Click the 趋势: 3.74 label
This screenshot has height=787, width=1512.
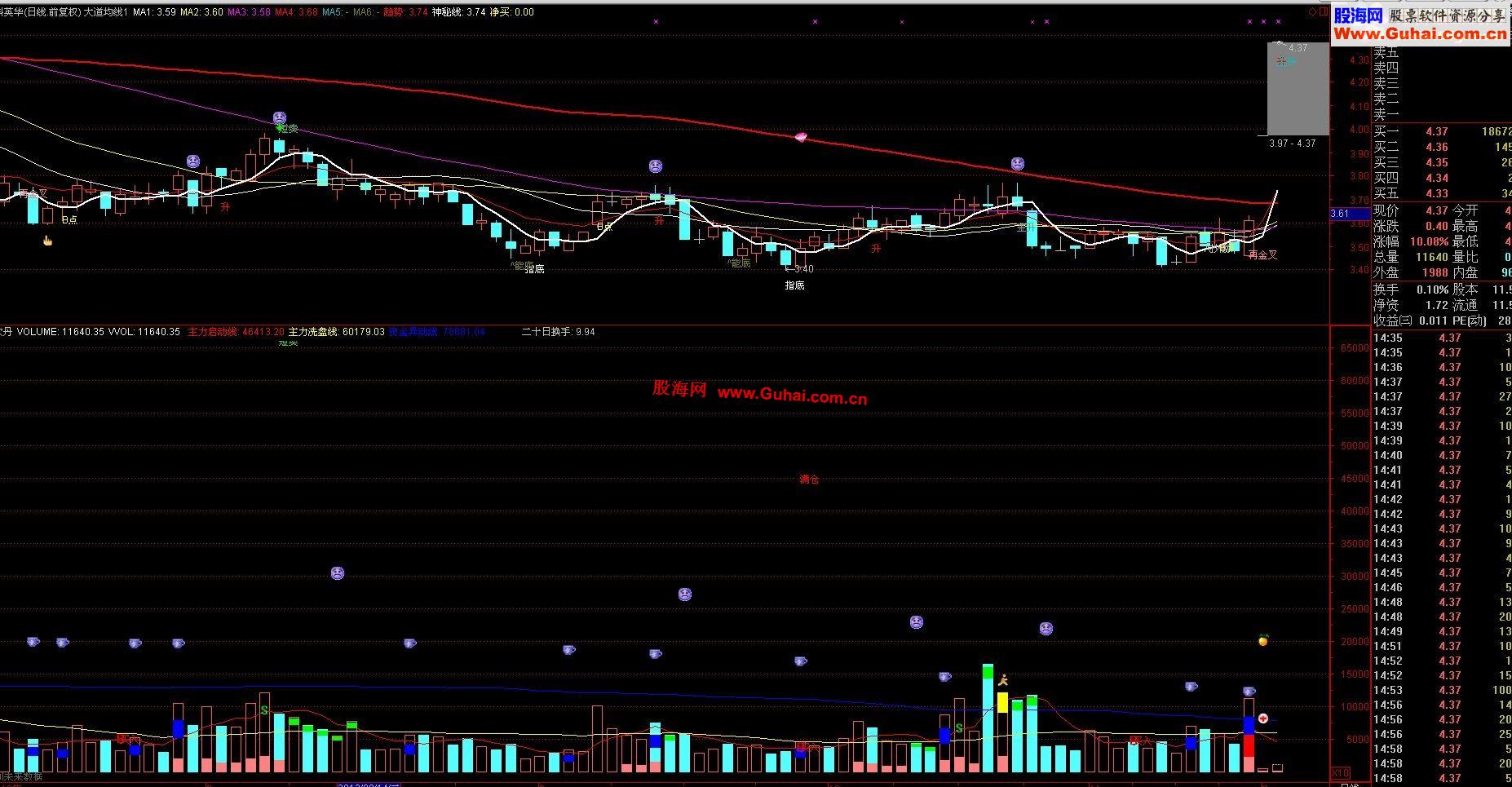click(405, 12)
